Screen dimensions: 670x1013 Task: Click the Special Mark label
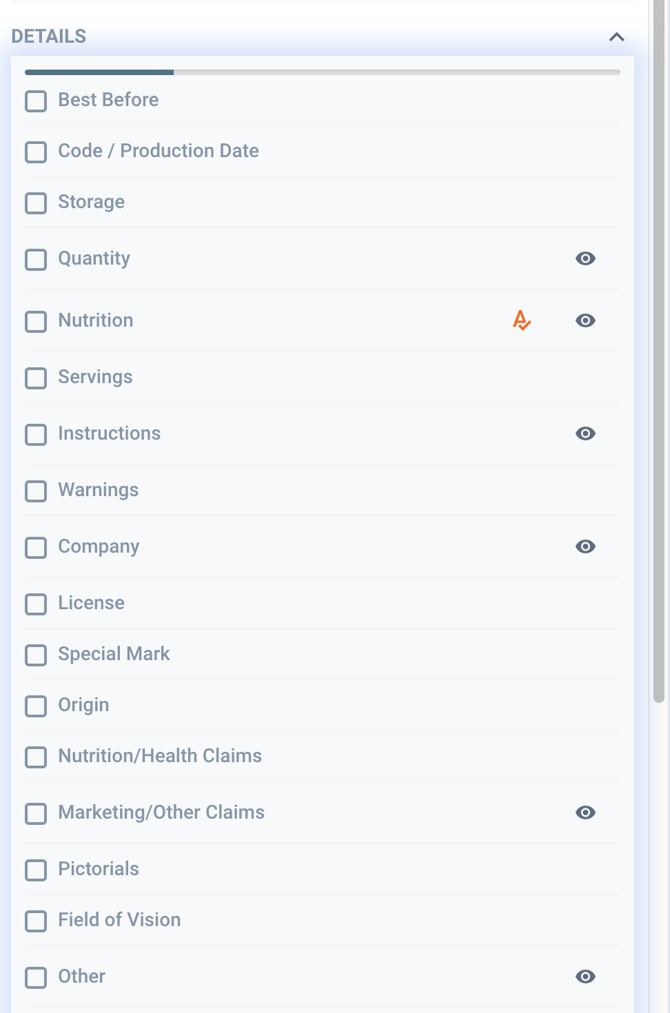pos(114,654)
